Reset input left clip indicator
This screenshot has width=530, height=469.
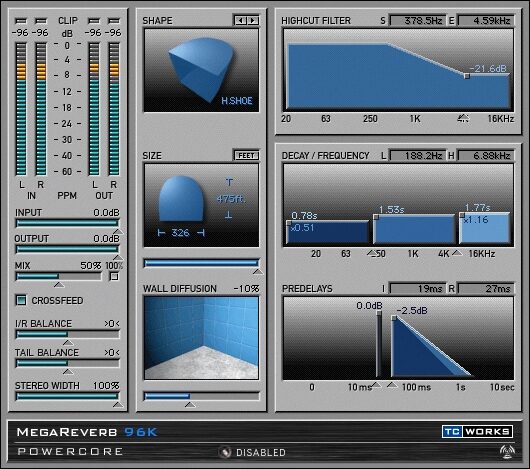click(21, 21)
